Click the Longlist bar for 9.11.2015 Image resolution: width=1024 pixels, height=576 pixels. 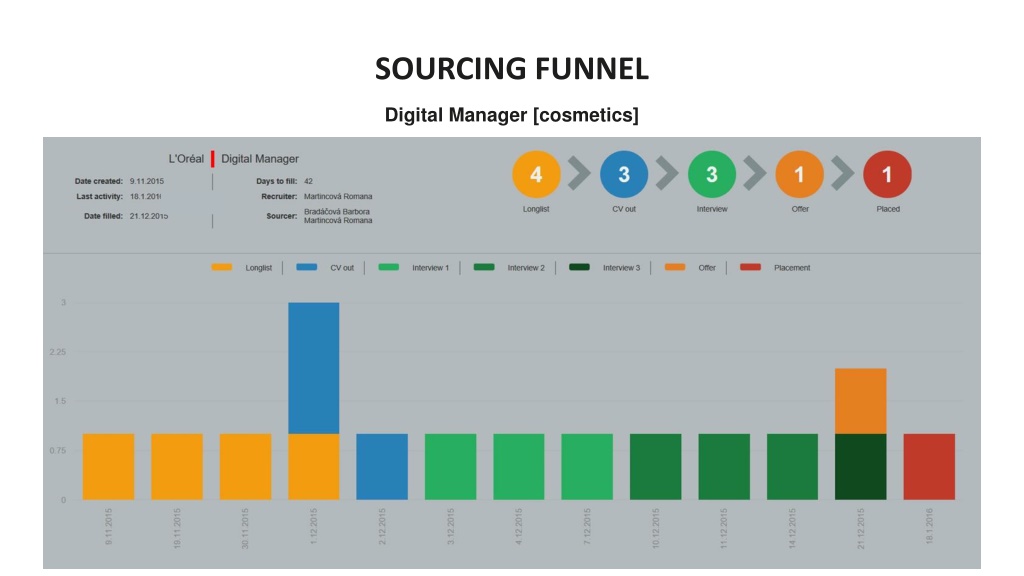tap(108, 467)
